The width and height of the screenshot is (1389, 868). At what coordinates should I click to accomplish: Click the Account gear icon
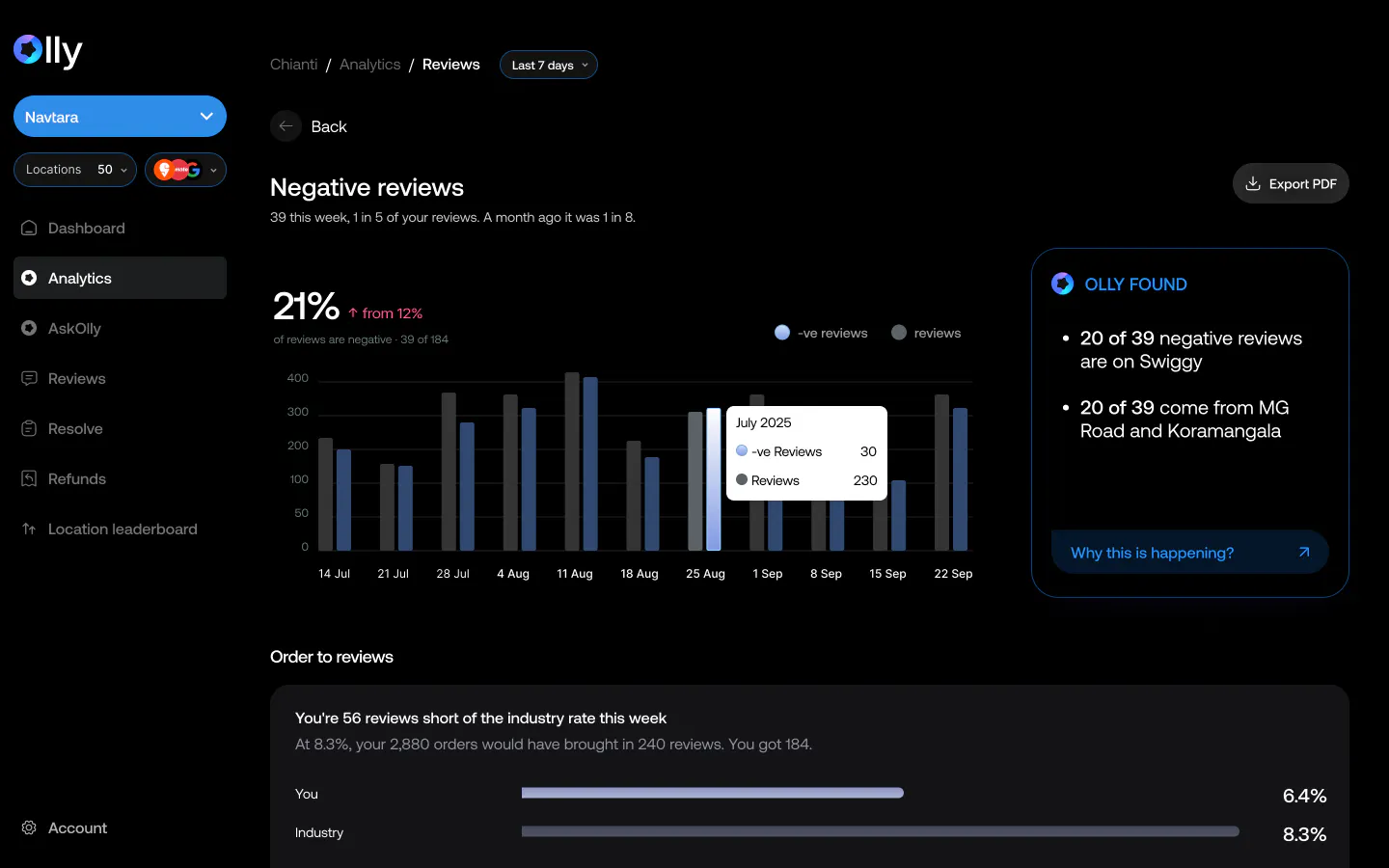point(29,827)
